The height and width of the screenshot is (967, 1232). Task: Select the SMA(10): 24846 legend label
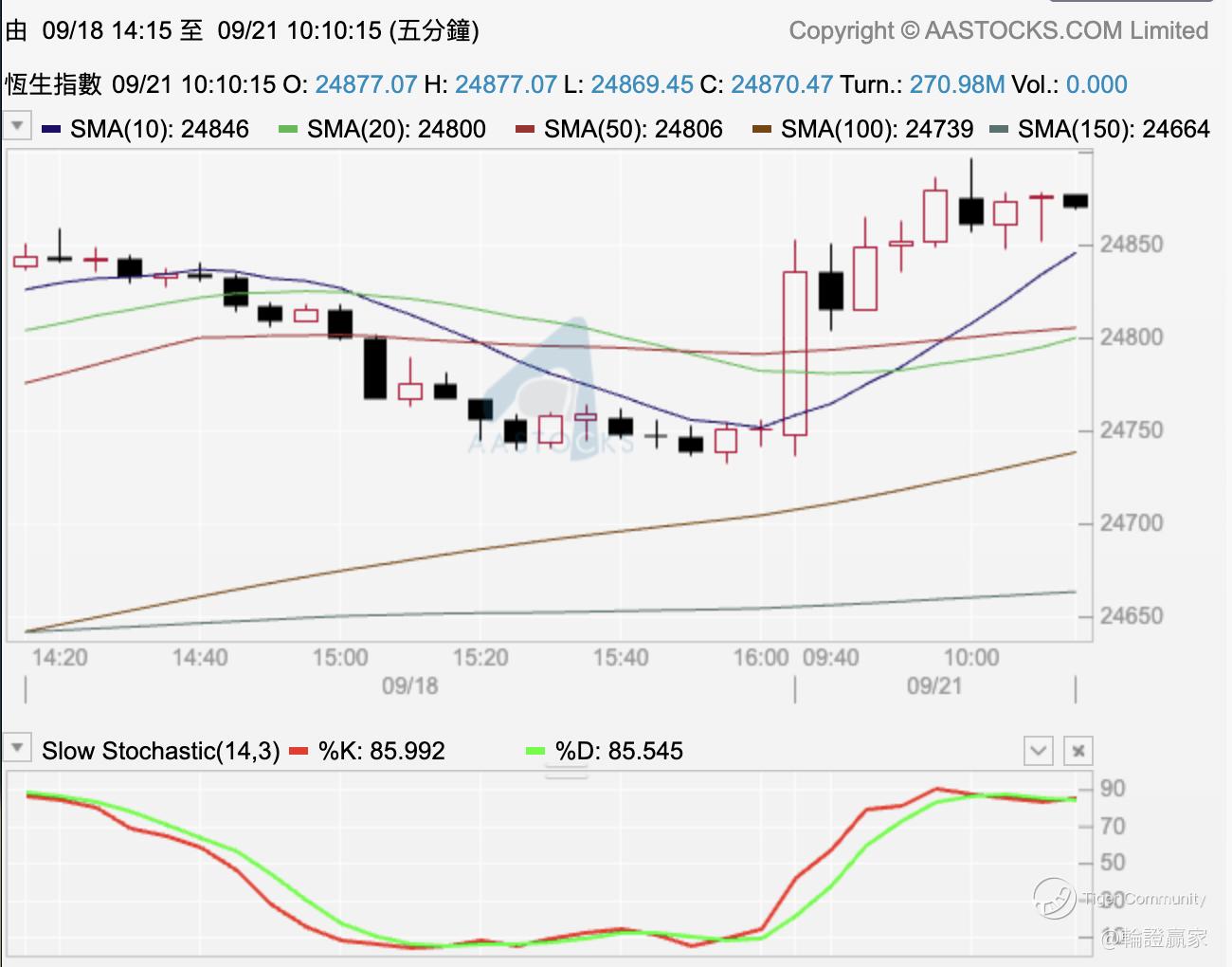[x=159, y=129]
